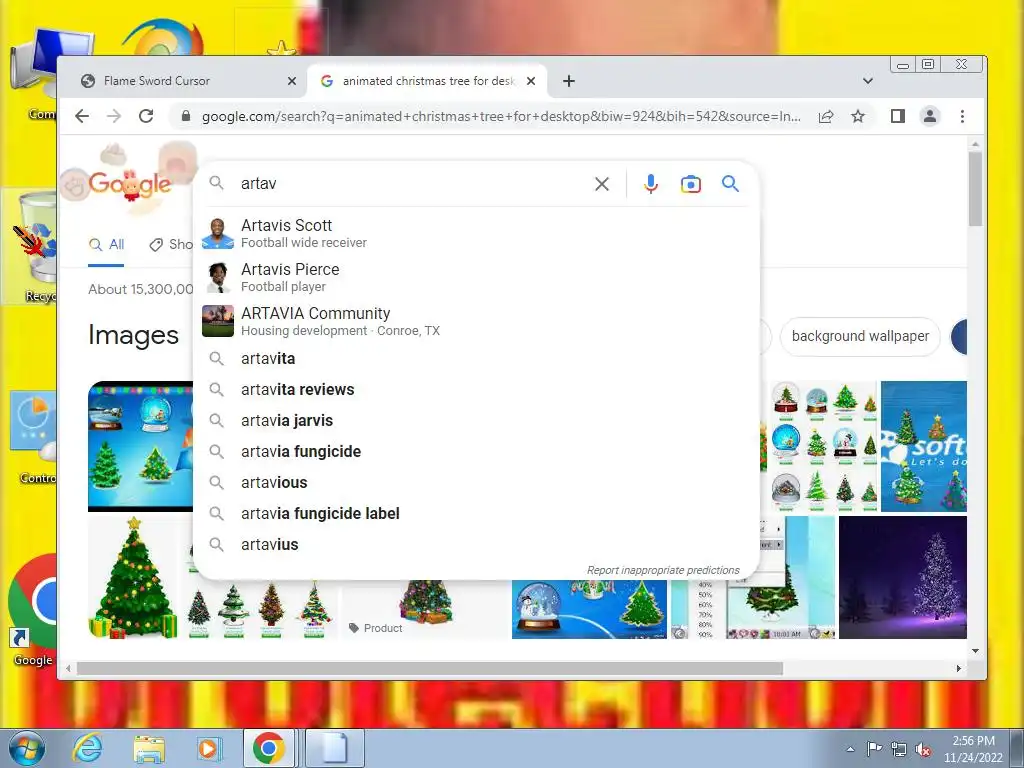Launch Internet Explorer from the taskbar
The image size is (1024, 768).
pyautogui.click(x=87, y=748)
